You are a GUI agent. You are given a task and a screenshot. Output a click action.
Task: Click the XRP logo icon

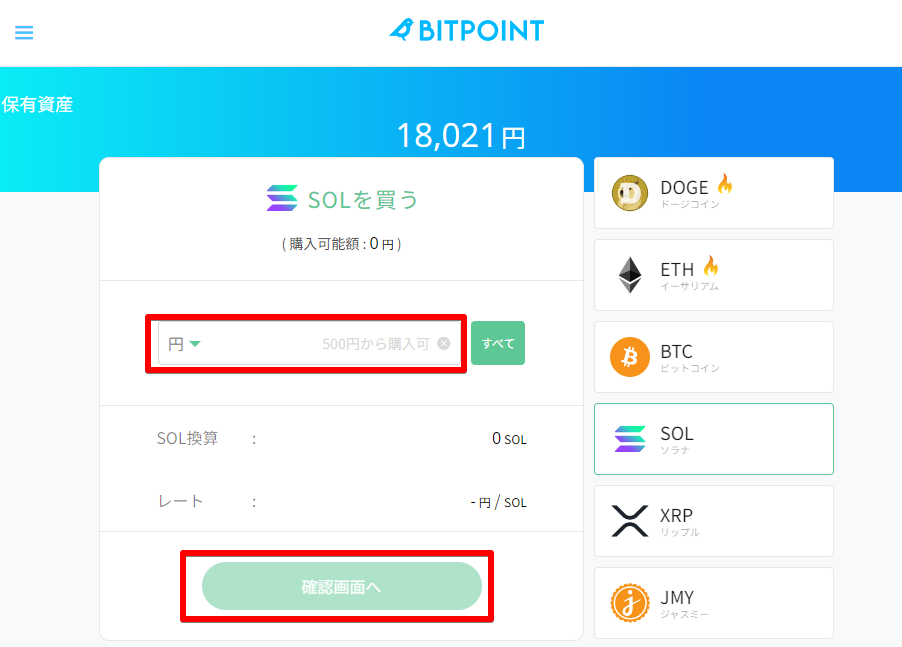(x=630, y=521)
